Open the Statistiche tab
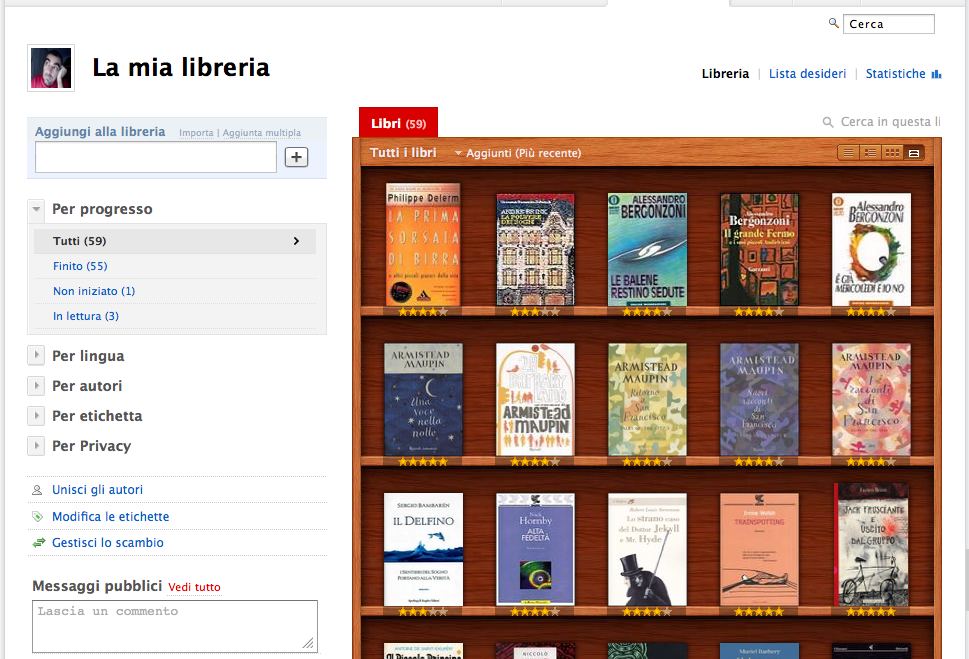969x659 pixels. (895, 74)
